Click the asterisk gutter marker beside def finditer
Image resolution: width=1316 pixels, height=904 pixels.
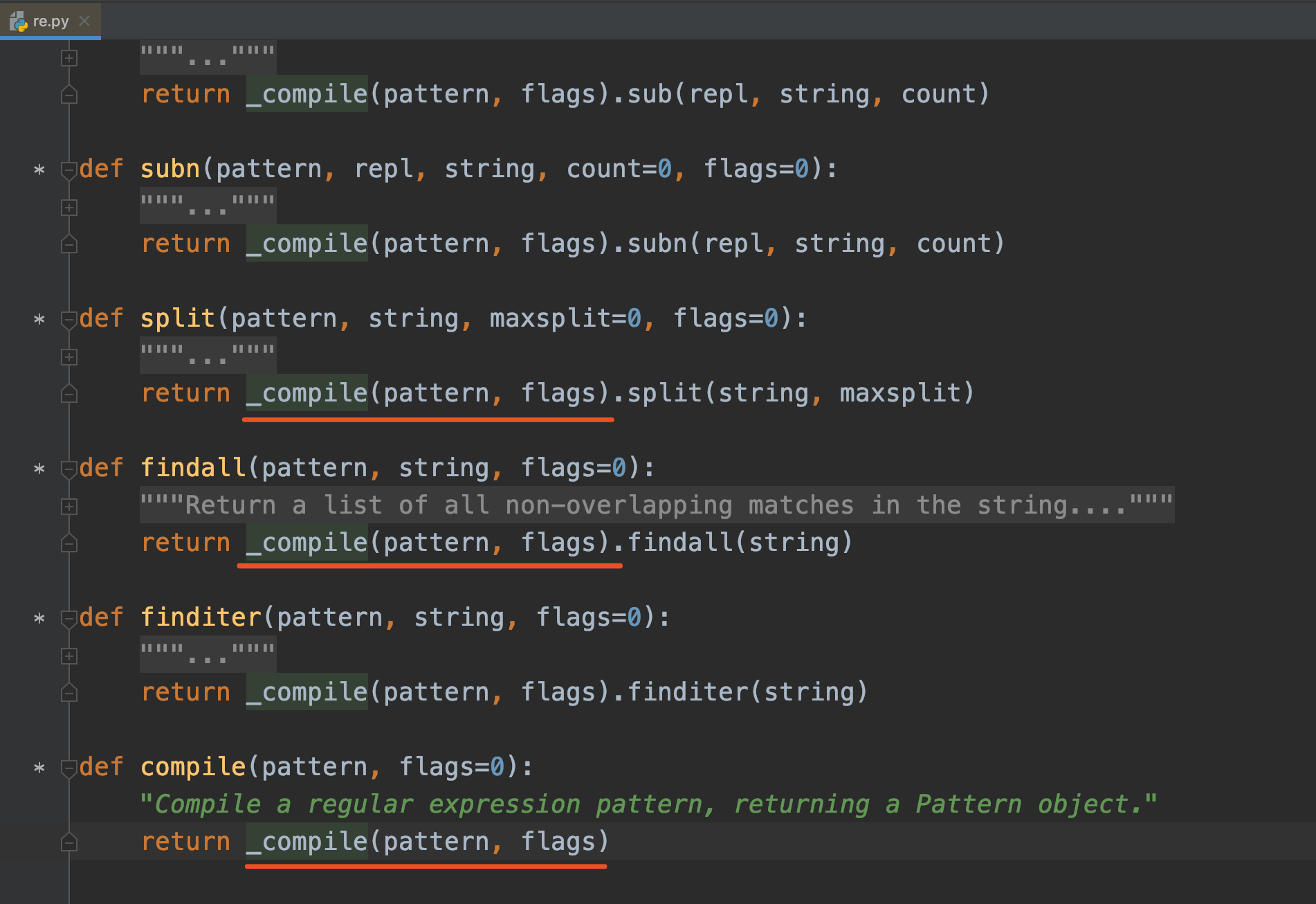coord(39,618)
